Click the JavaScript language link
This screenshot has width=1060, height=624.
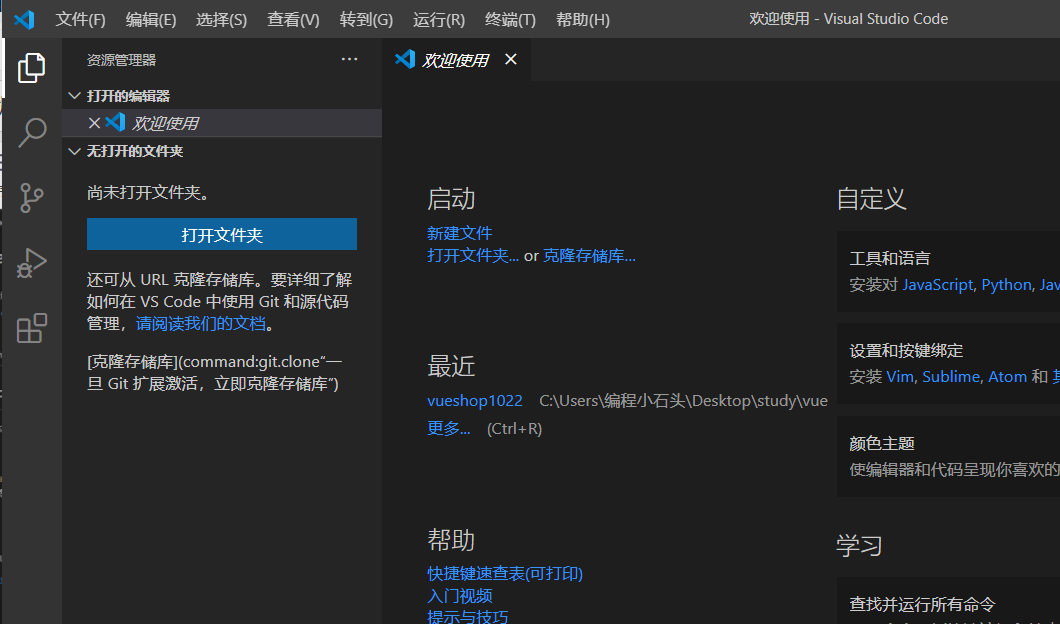[938, 285]
